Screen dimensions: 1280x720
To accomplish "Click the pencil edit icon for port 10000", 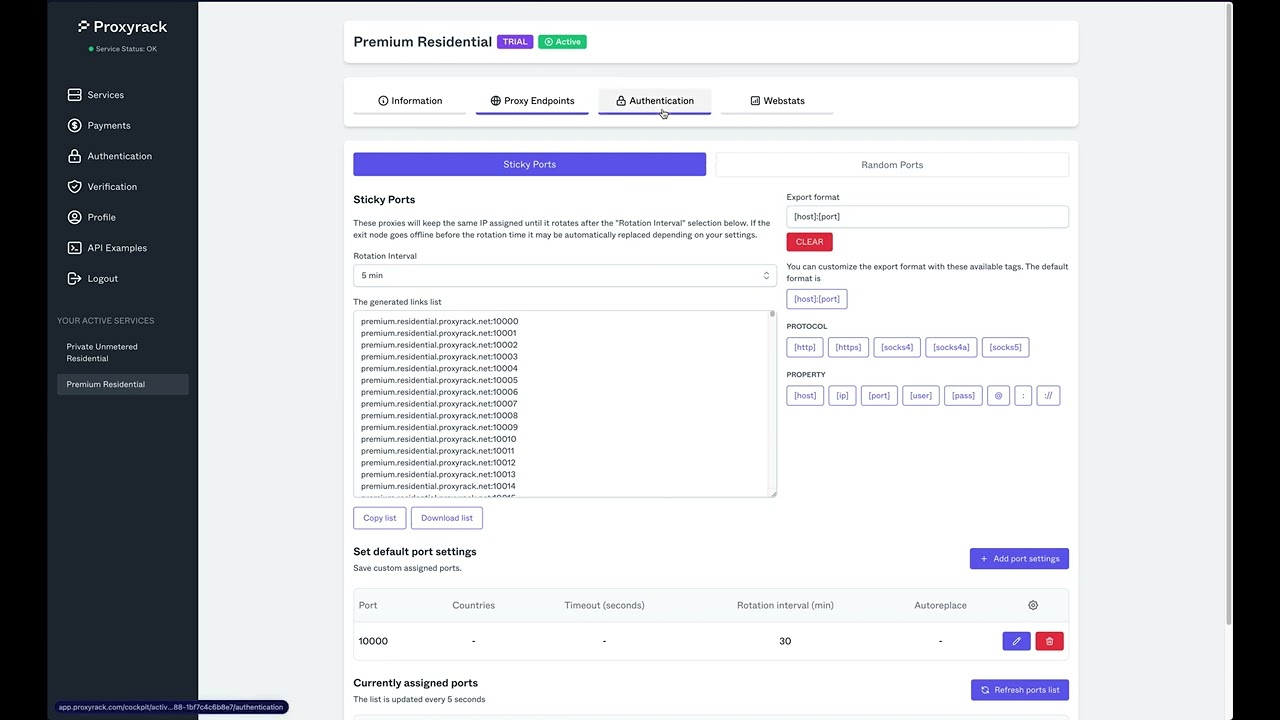I will [1016, 641].
